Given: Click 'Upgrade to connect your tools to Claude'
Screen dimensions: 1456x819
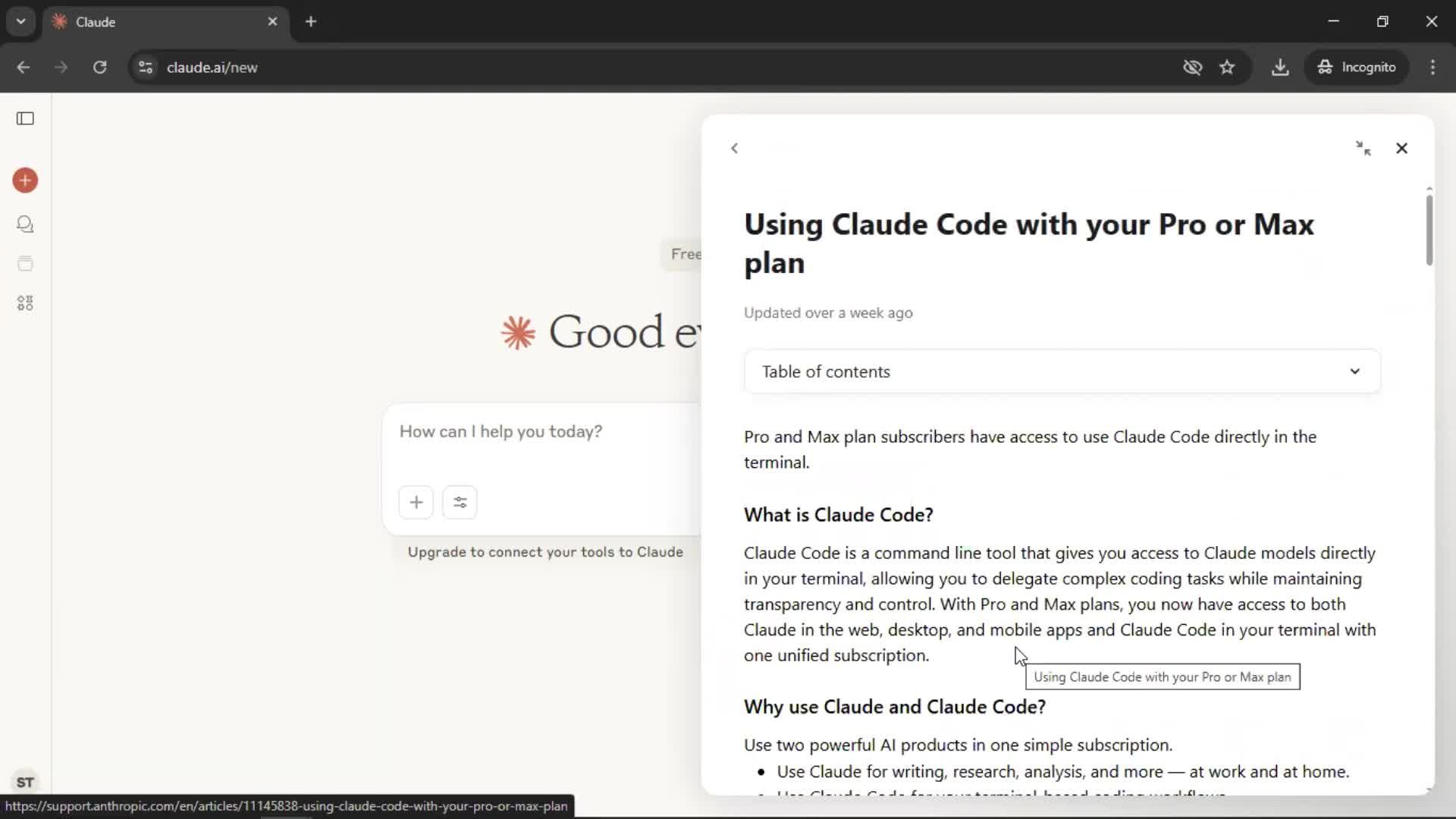Looking at the screenshot, I should (545, 552).
